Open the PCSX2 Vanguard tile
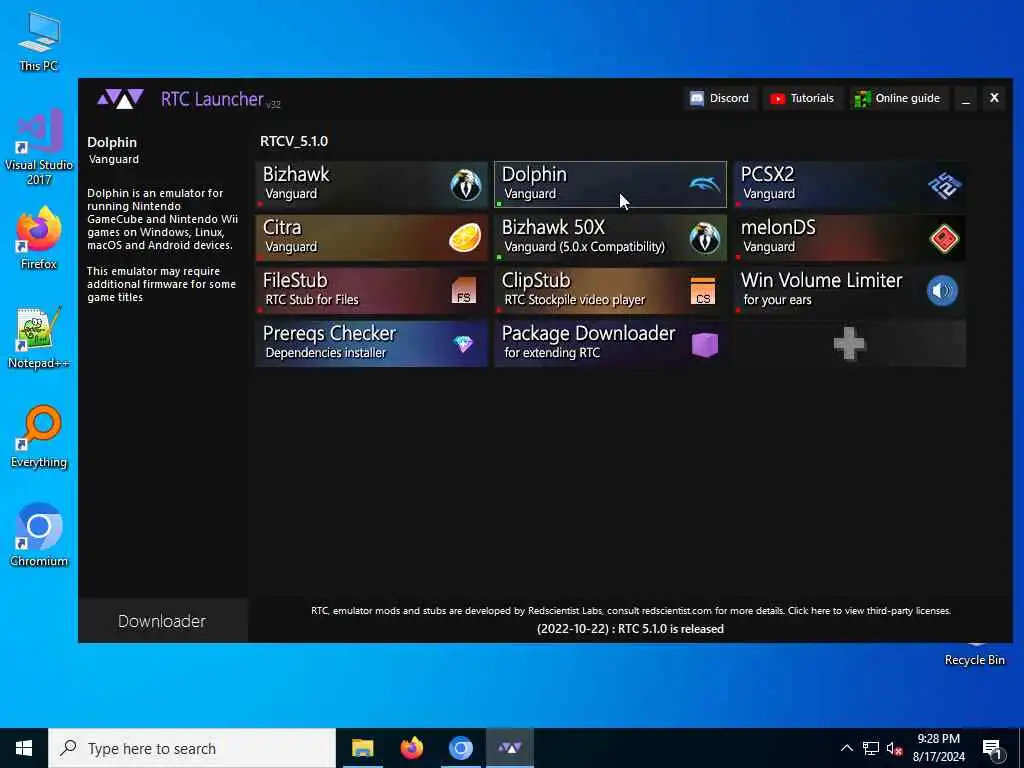This screenshot has width=1024, height=768. tap(850, 184)
